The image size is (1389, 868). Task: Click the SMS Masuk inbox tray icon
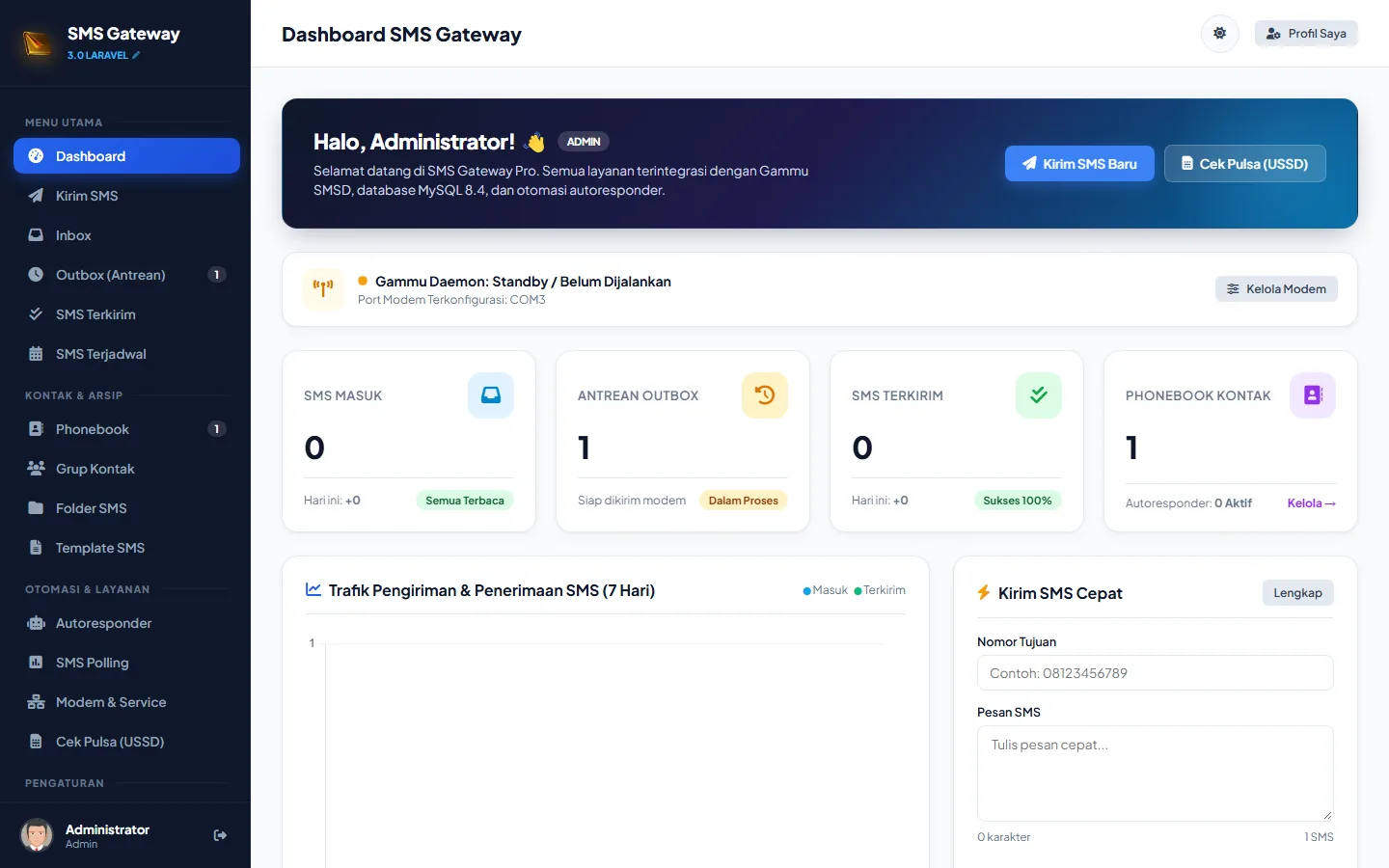pos(491,395)
